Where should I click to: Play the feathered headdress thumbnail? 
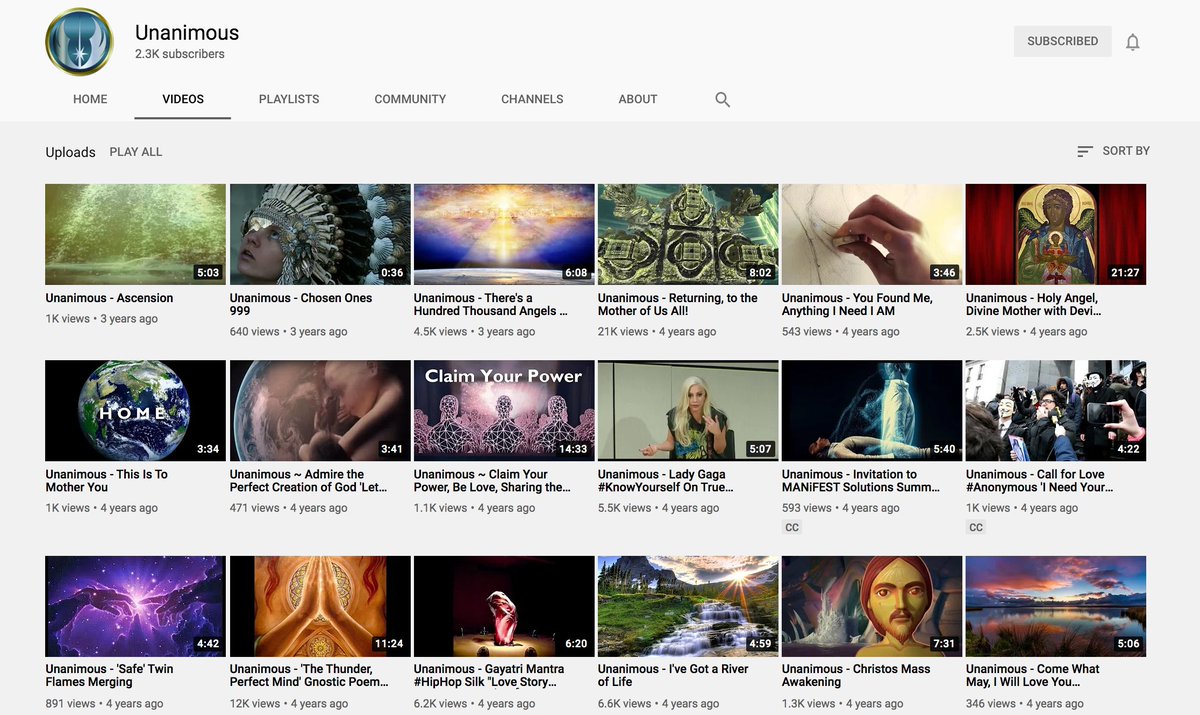pyautogui.click(x=320, y=234)
